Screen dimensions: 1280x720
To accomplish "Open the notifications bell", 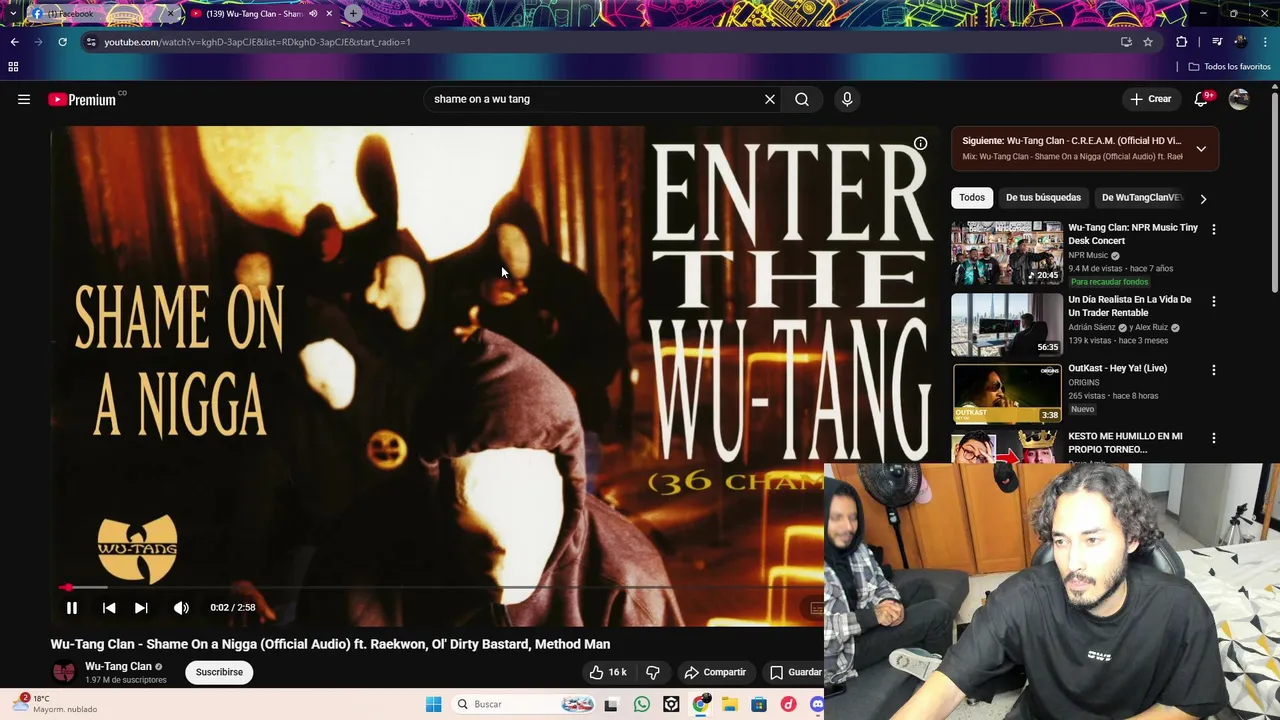I will click(x=1203, y=99).
